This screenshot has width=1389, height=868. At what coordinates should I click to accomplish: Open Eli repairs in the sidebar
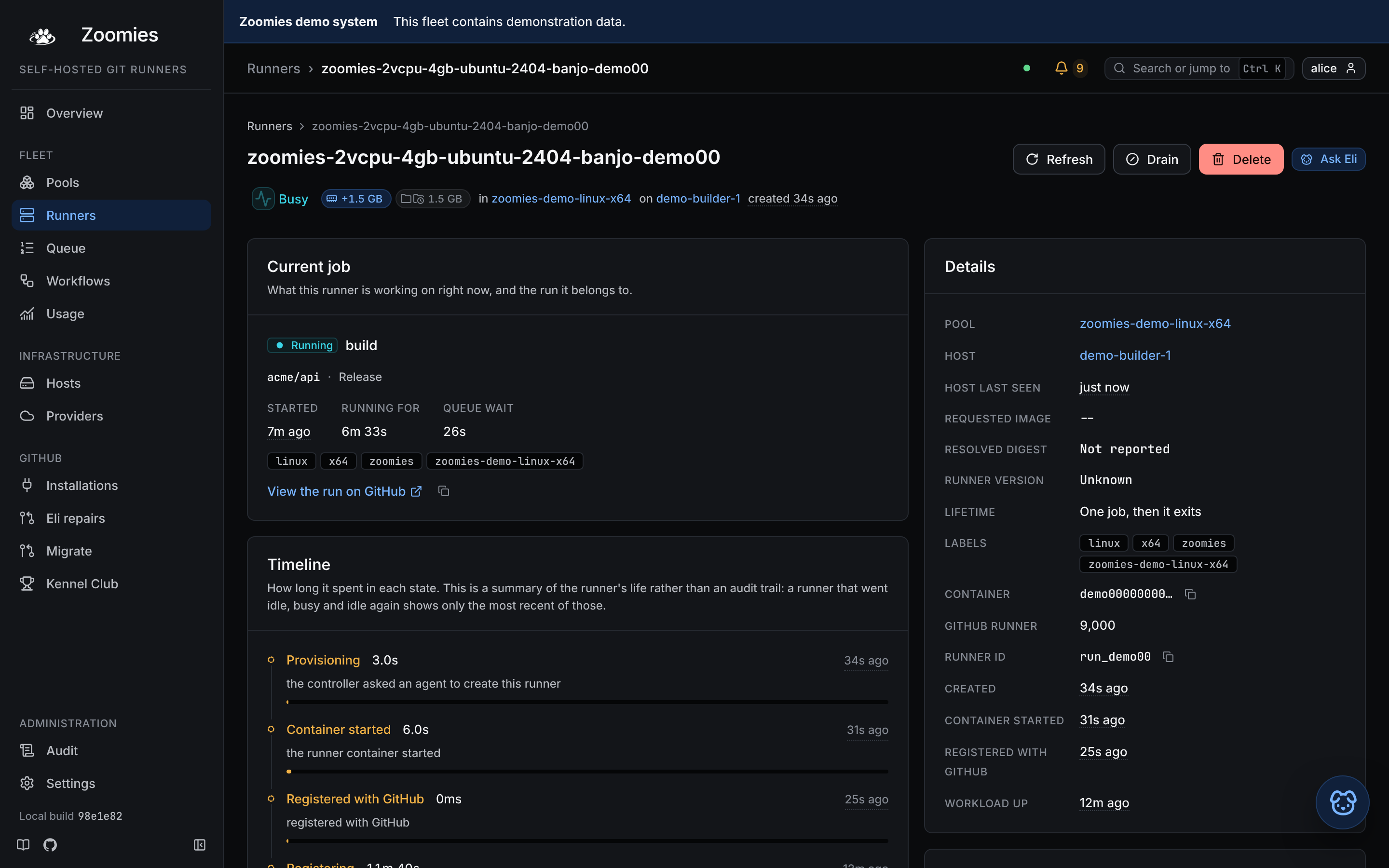pos(111,518)
